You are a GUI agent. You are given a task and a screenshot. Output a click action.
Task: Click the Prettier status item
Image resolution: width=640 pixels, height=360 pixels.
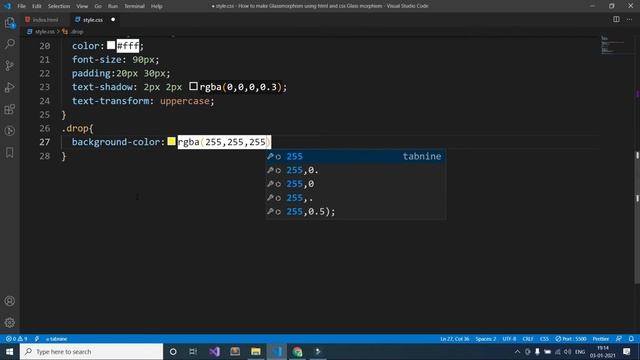point(600,339)
